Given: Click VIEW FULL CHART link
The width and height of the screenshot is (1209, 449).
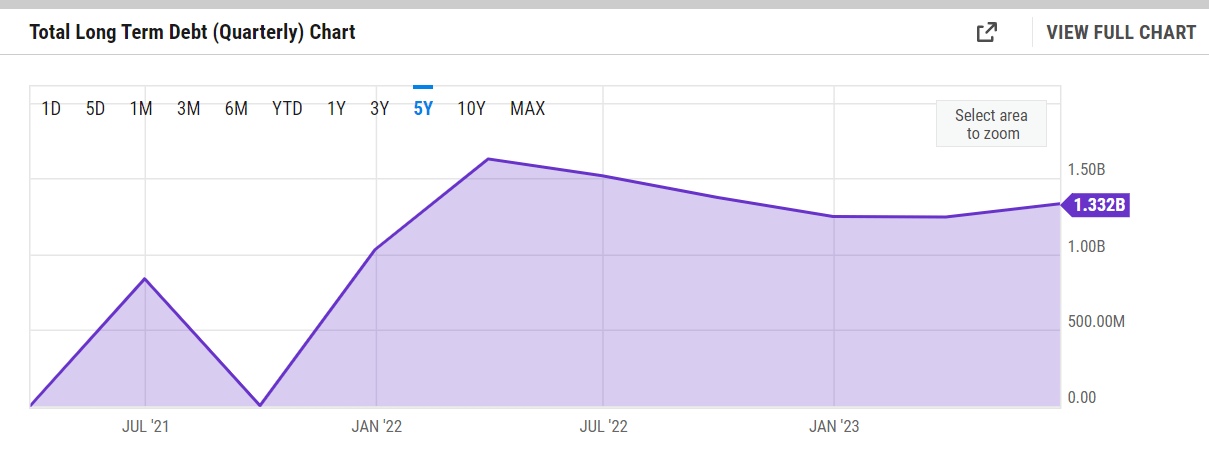Looking at the screenshot, I should coord(1121,32).
